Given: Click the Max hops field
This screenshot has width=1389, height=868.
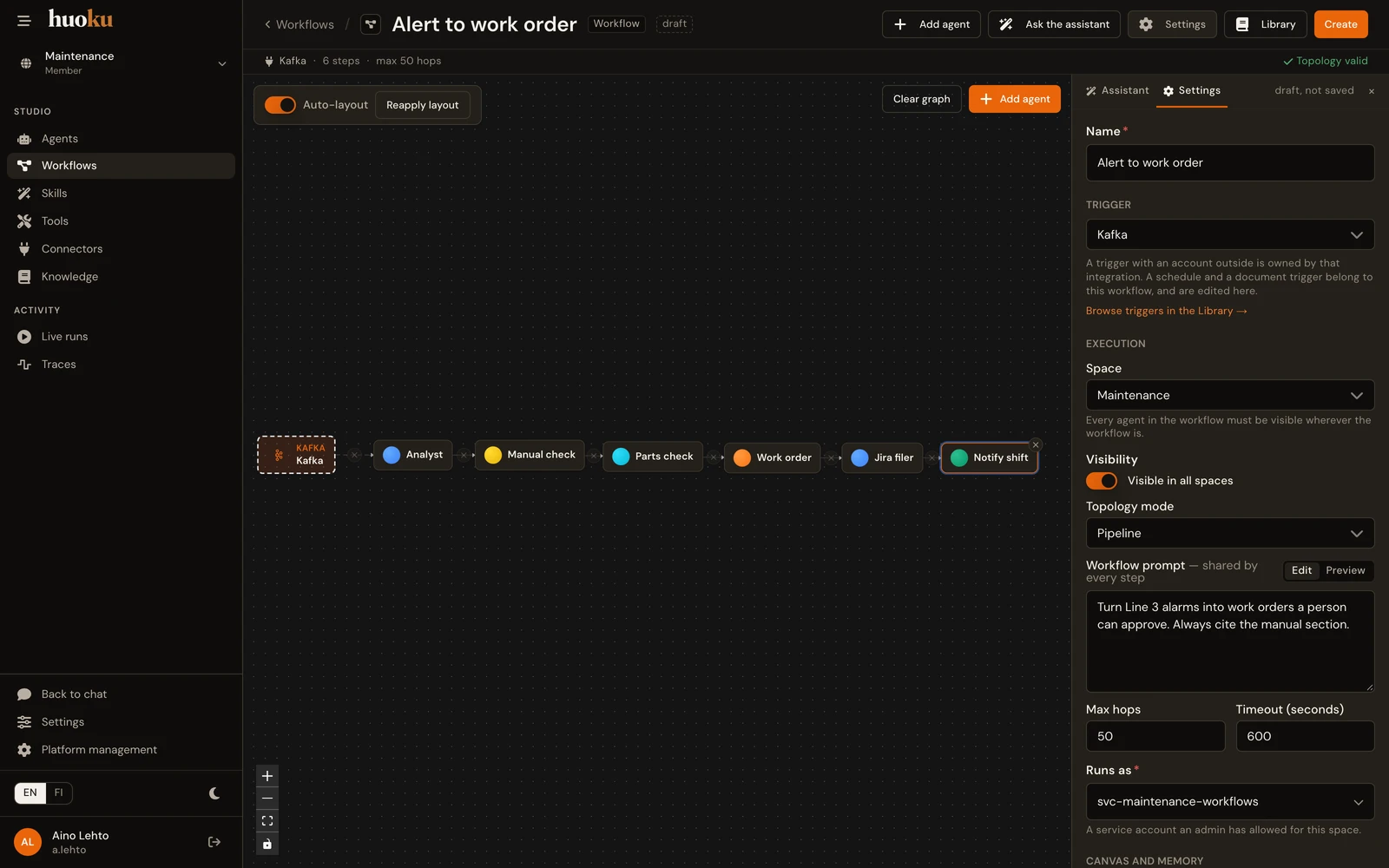Looking at the screenshot, I should [1155, 737].
